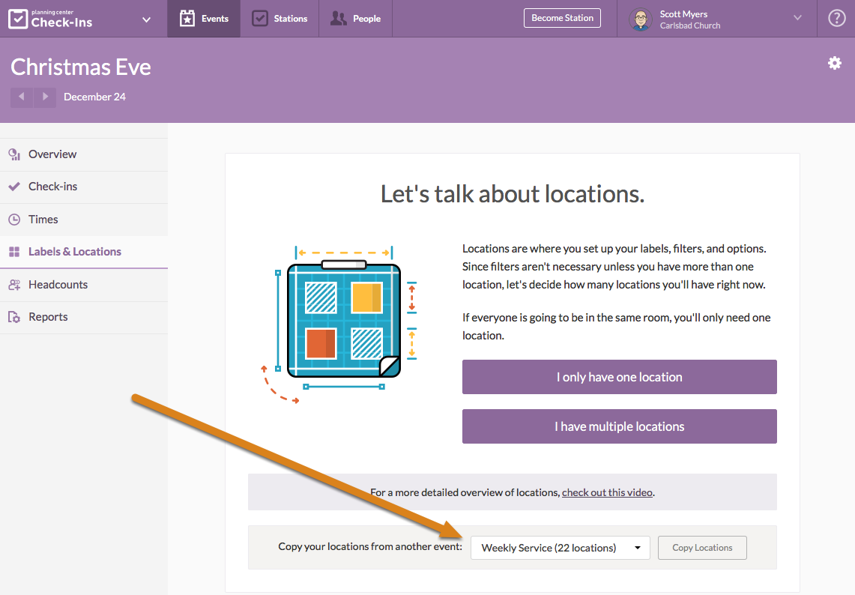The width and height of the screenshot is (855, 595).
Task: Click Scott Myers profile avatar
Action: point(640,19)
